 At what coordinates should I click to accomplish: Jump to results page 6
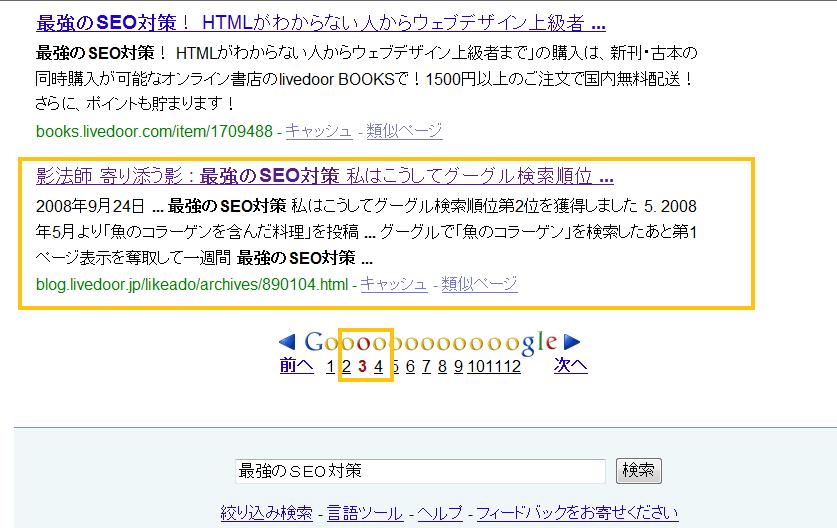(410, 367)
